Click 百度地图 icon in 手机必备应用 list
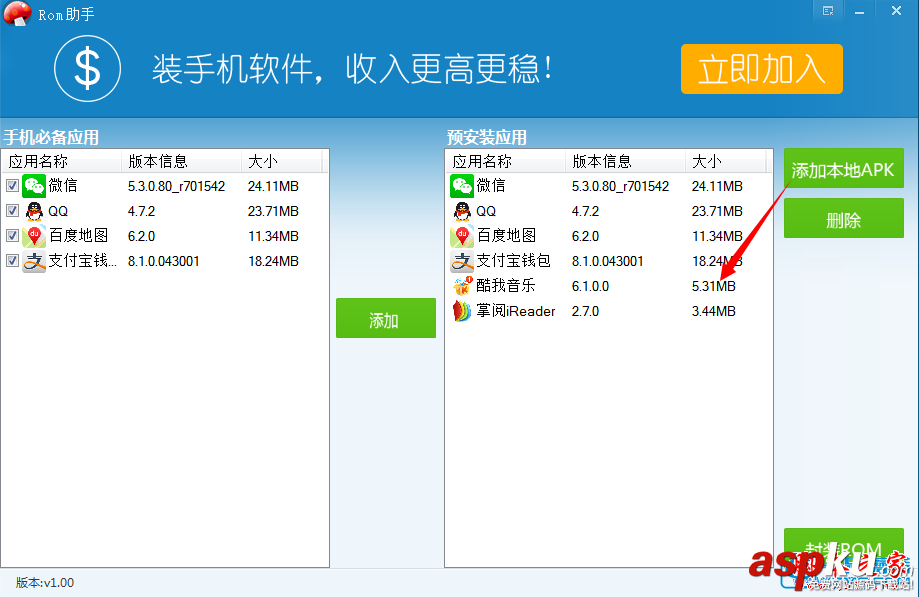Screen dimensions: 919x597 point(34,236)
